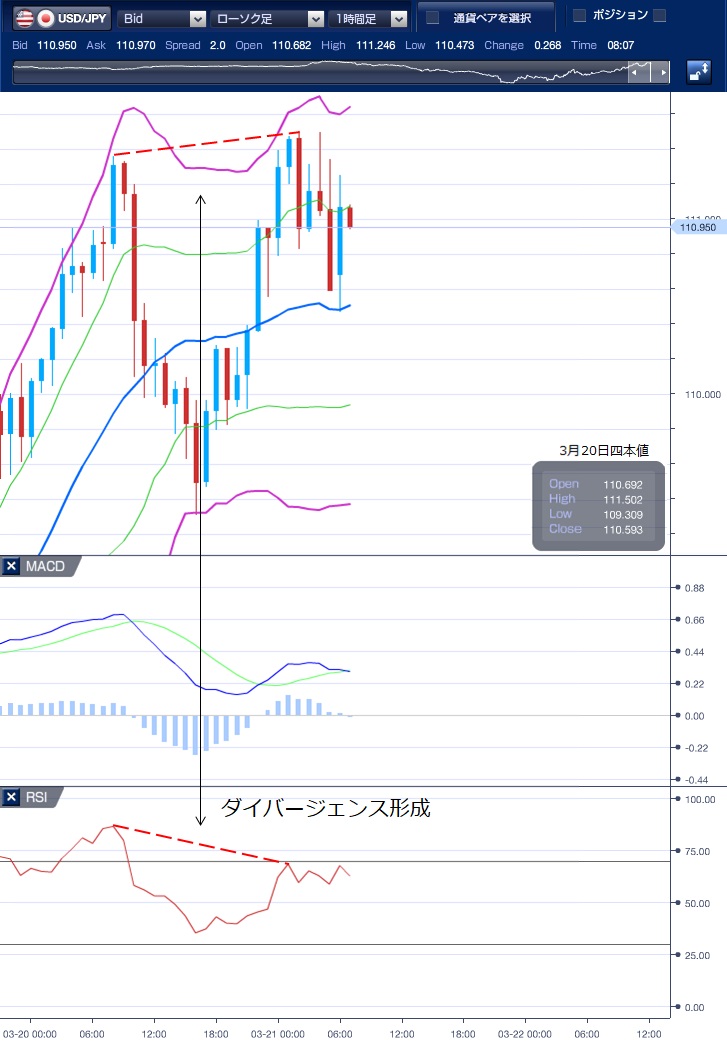Click the 3月20日 four-values info box
727x1048 pixels.
[x=598, y=506]
